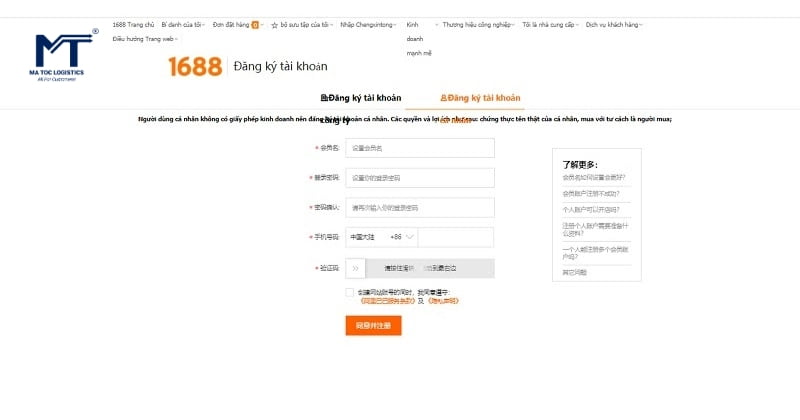Click the 了解更多 heading text
Viewport: 800px width, 420px height.
tap(580, 165)
